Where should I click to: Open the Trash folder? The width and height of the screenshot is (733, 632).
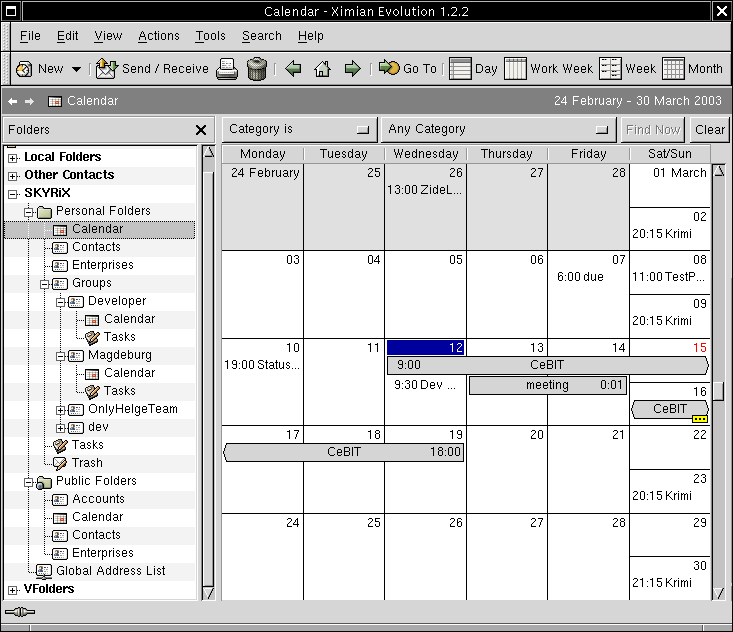click(87, 463)
